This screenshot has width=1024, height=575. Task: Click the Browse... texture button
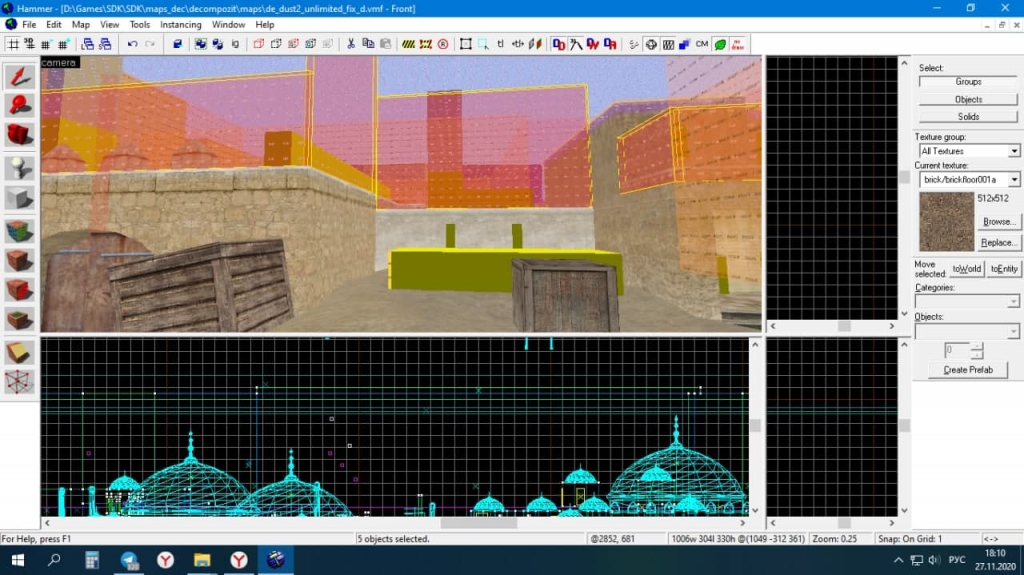point(998,222)
